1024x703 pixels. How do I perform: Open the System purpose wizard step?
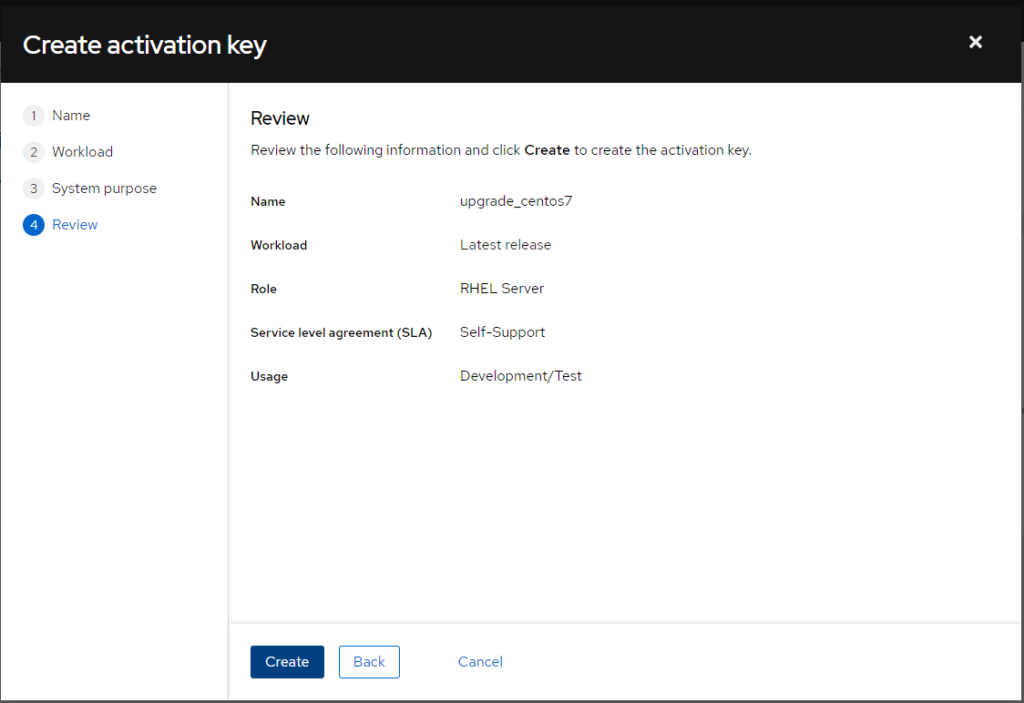coord(104,189)
